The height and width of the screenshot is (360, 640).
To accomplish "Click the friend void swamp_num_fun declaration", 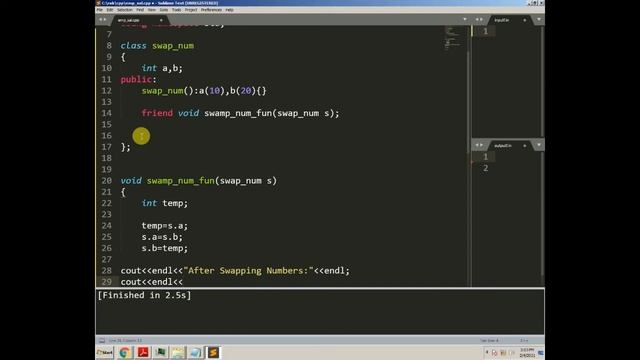I will (240, 113).
